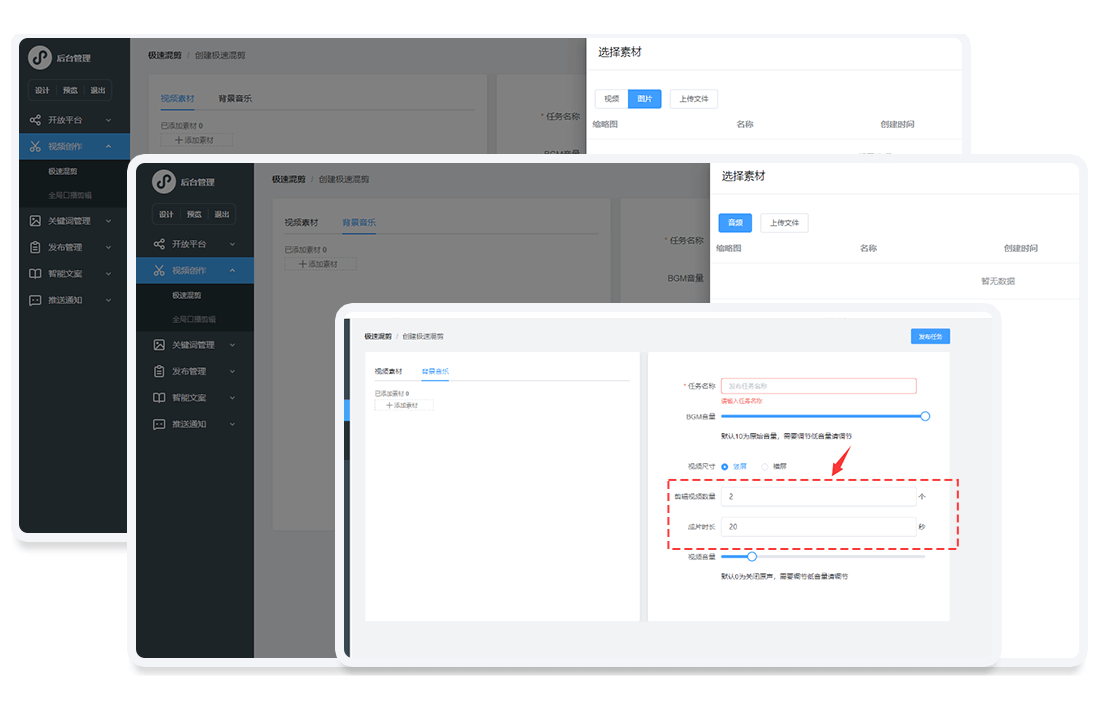The image size is (1098, 708).
Task: Expand 推送通知 chevron in the middle window sidebar
Action: 232,424
